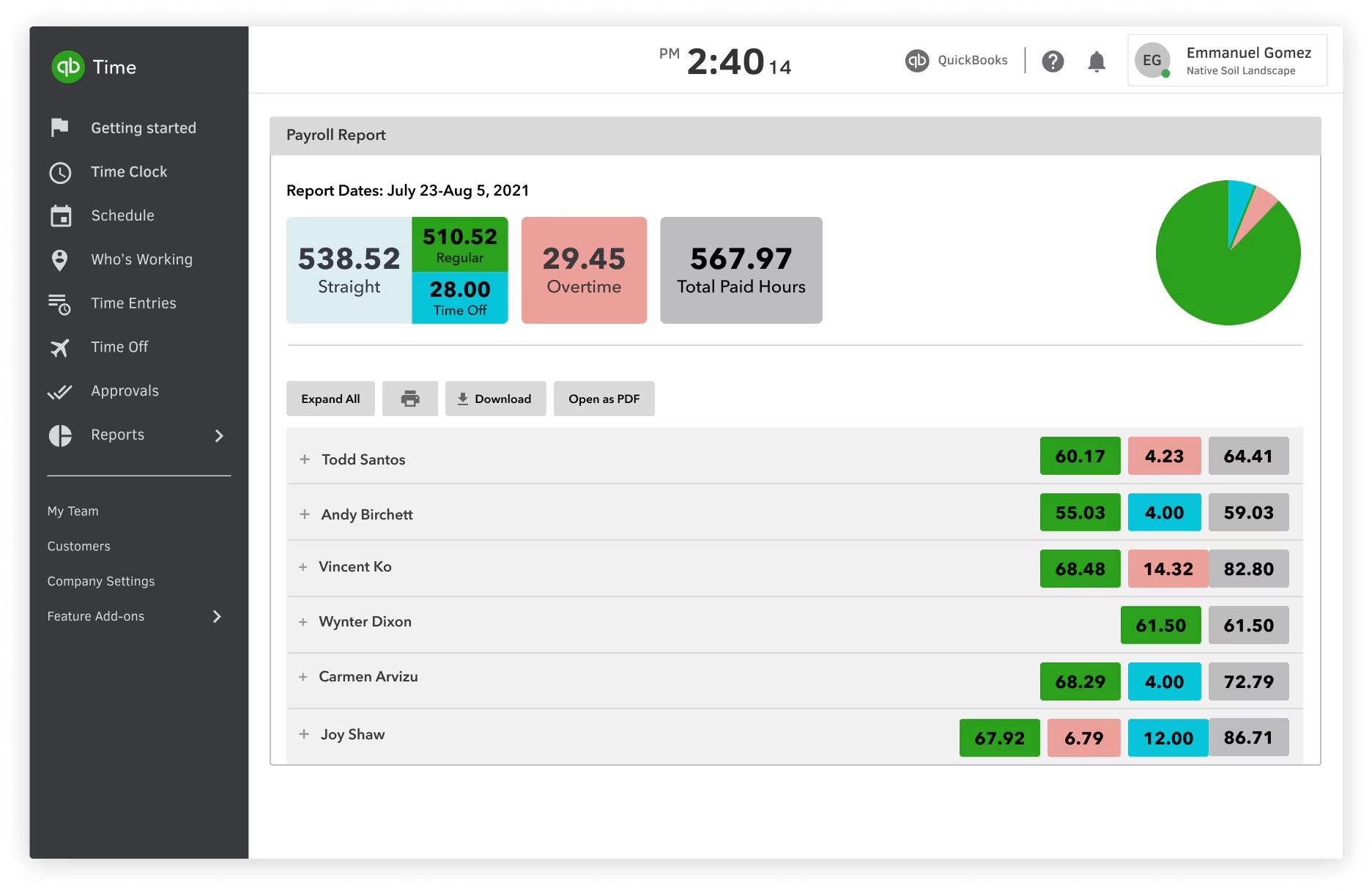Viewport: 1372px width, 891px height.
Task: Click the Getting started flag icon
Action: (61, 127)
